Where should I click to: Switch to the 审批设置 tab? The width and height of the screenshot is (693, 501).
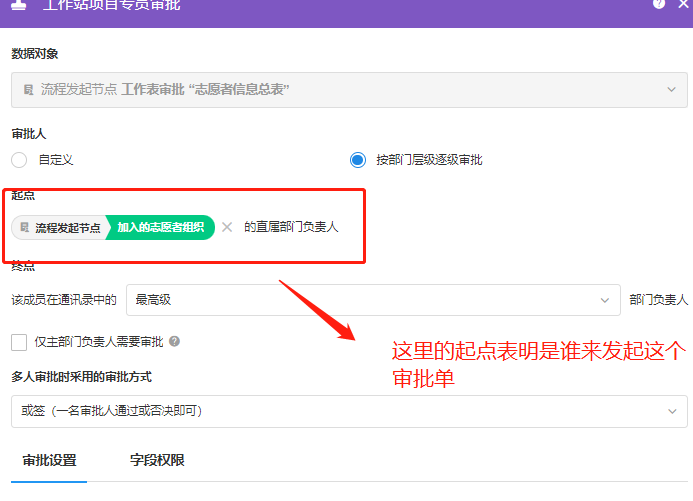pos(49,461)
